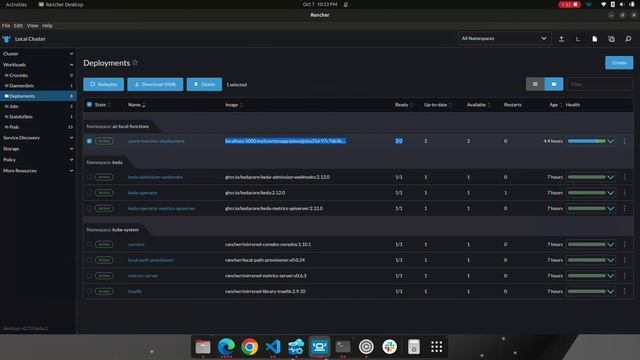Open the Edit menu
Image resolution: width=640 pixels, height=360 pixels.
coord(18,25)
